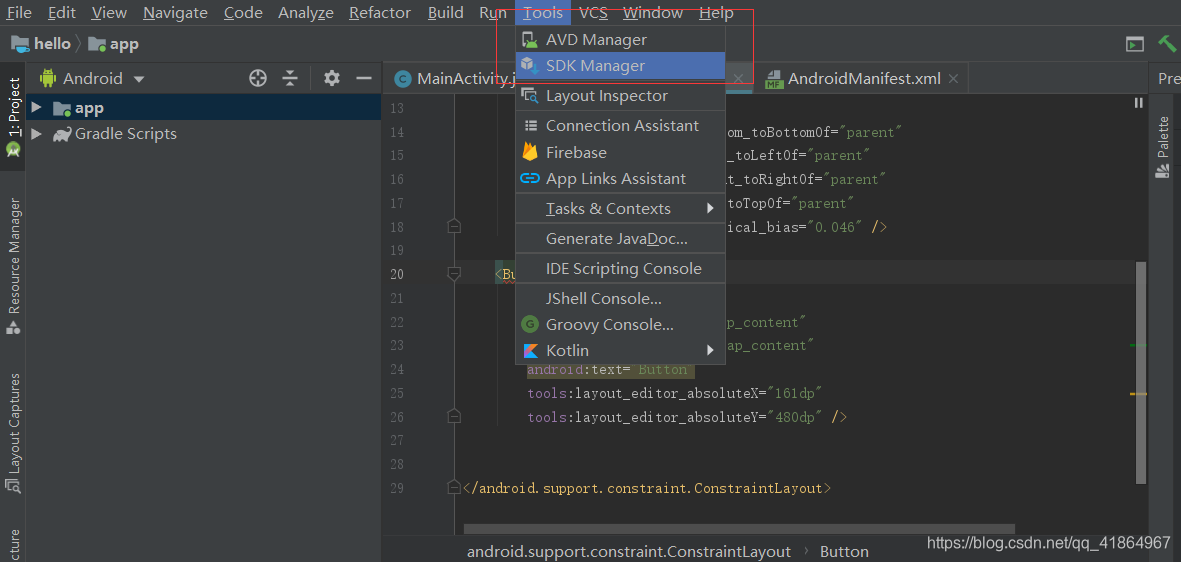Open the File menu
1181x562 pixels.
click(x=19, y=13)
